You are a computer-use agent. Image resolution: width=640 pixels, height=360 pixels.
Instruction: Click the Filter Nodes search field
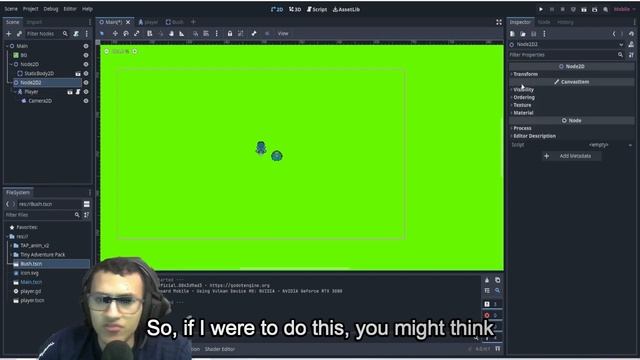47,34
